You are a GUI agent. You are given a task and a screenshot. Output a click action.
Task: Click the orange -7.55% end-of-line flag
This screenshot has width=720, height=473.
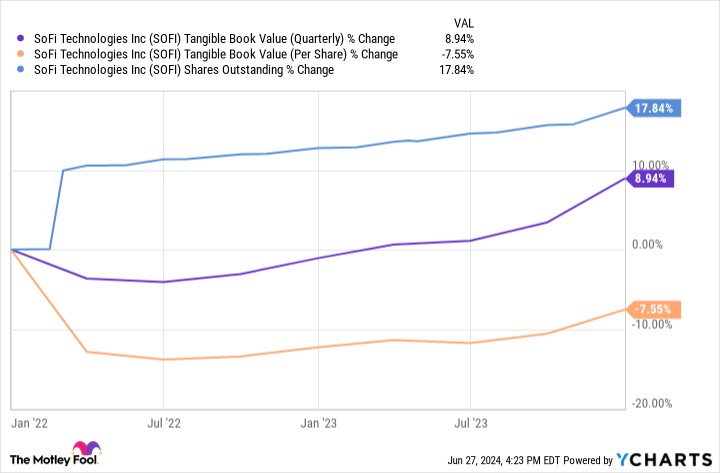654,310
